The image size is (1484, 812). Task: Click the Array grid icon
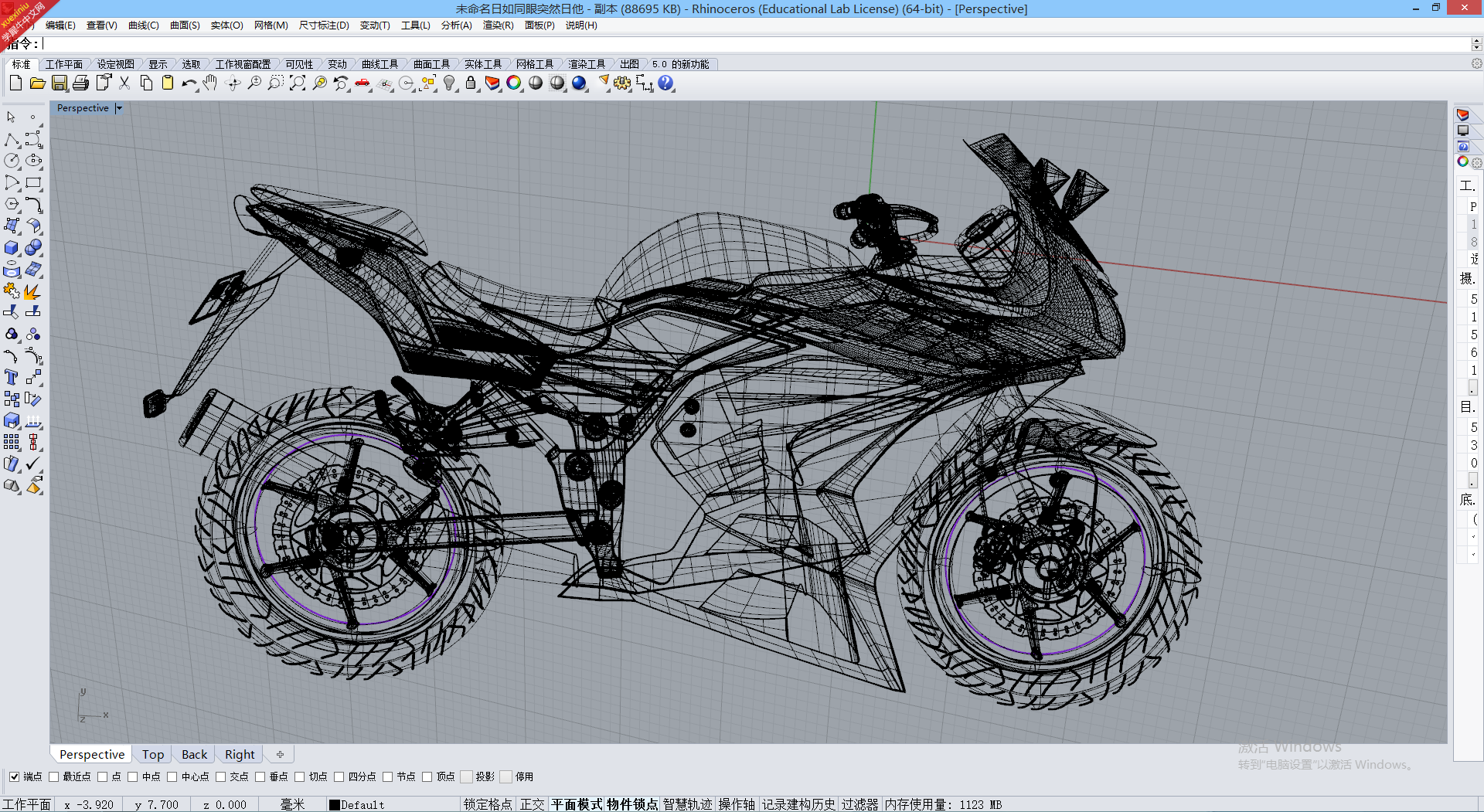[x=12, y=442]
